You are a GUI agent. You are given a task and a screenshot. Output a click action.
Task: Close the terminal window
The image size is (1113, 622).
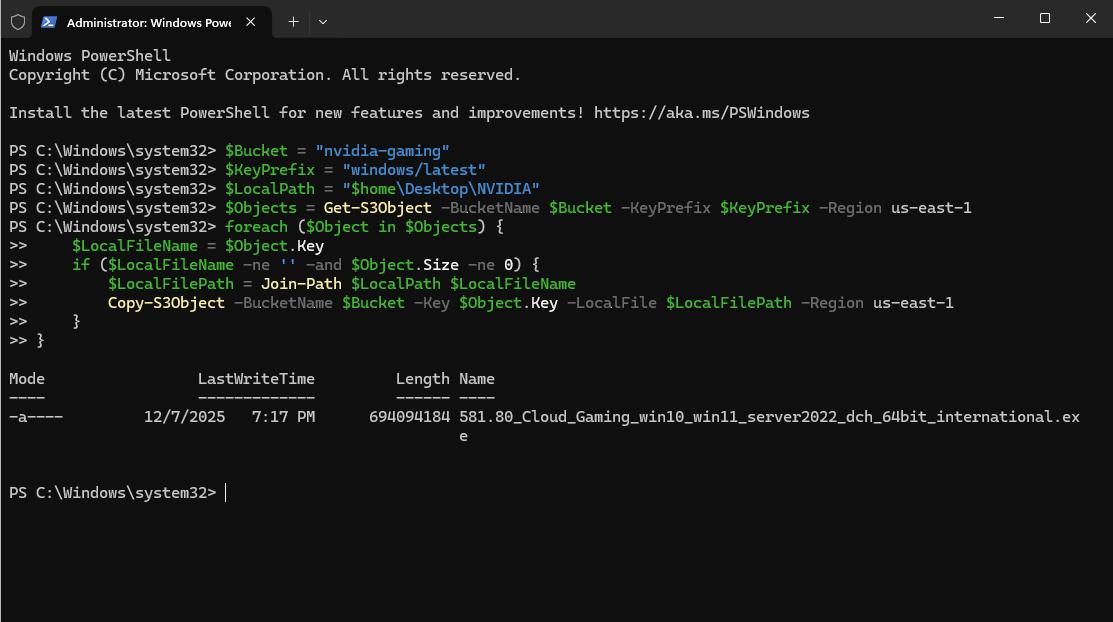click(x=1091, y=18)
